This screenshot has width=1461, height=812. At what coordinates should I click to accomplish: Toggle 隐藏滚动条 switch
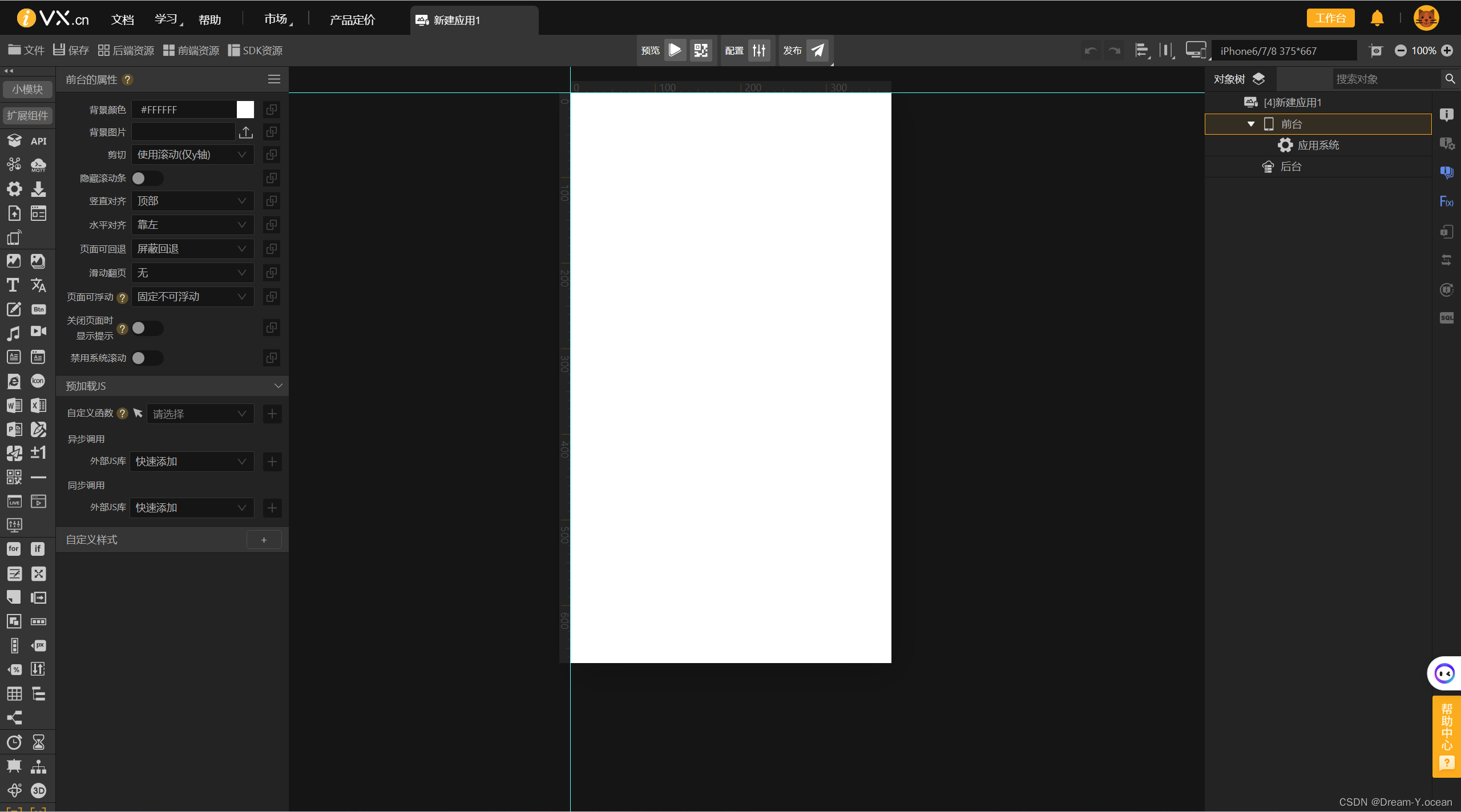click(x=147, y=179)
